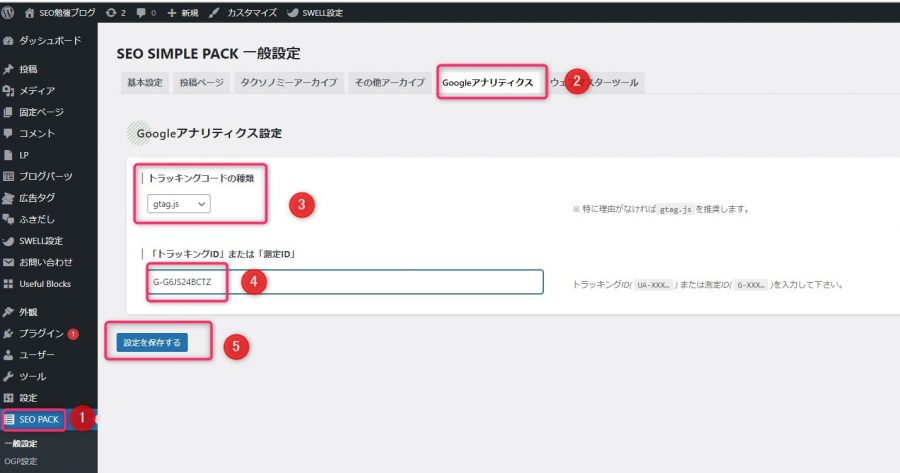Click the コメント menu label
900x473 pixels.
[x=37, y=133]
